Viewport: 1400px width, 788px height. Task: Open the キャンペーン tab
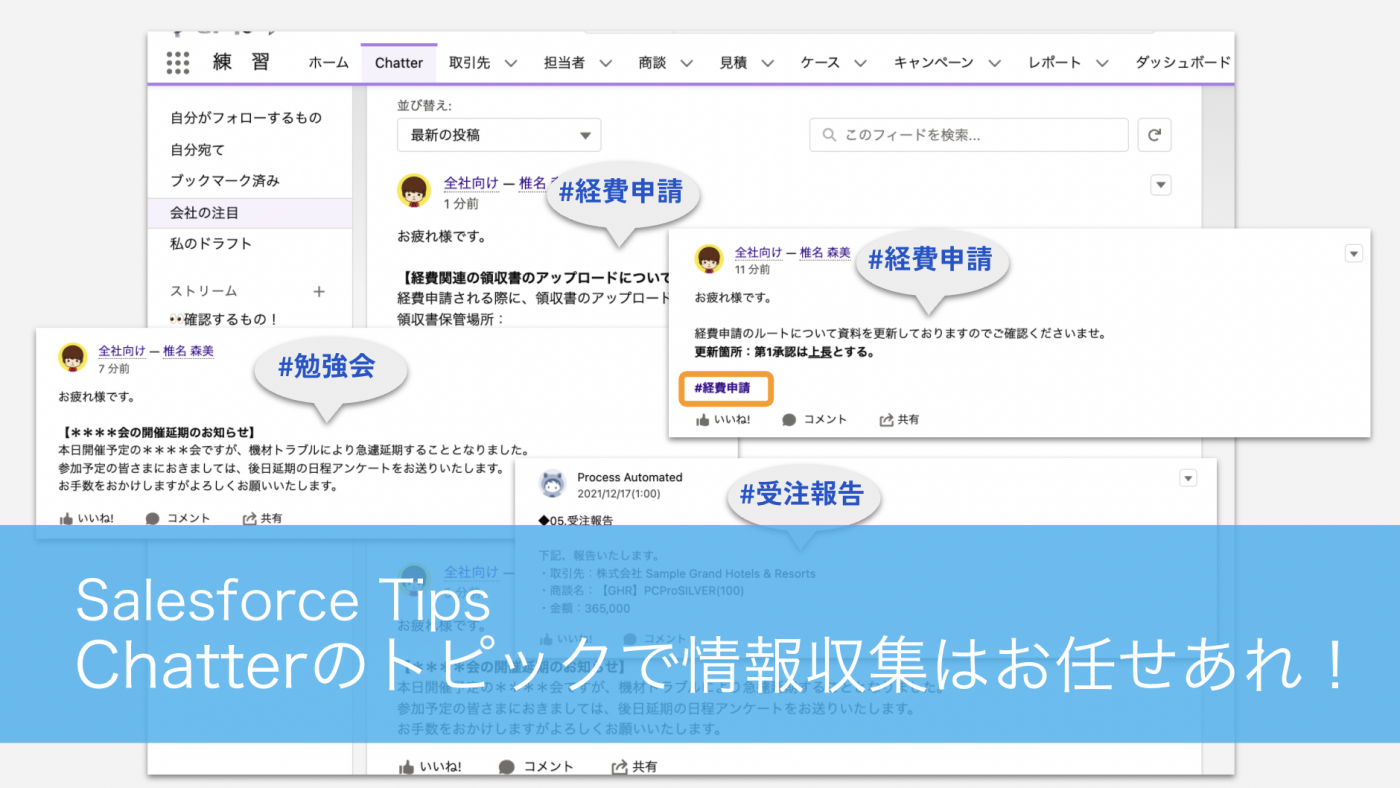point(933,62)
